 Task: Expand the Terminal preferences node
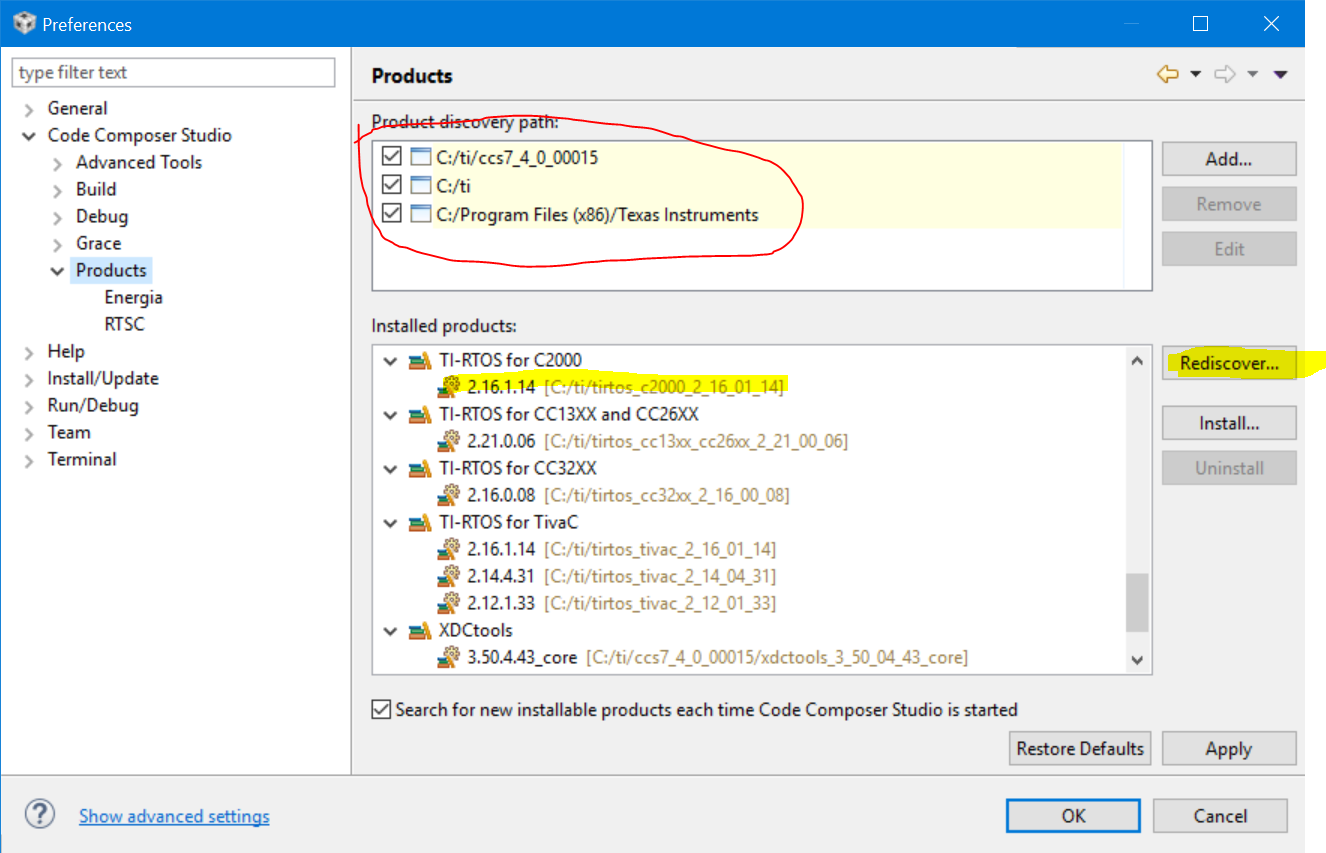tap(29, 460)
